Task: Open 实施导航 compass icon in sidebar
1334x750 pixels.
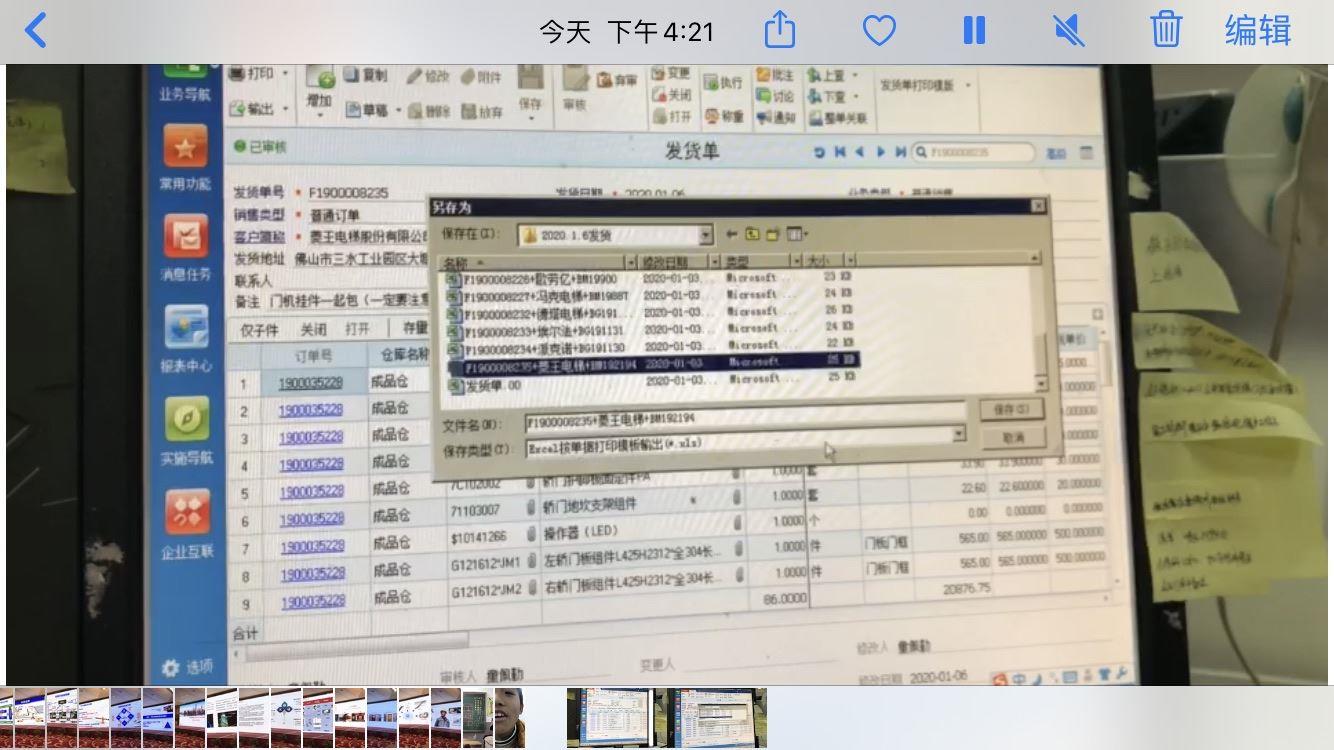Action: (x=186, y=433)
